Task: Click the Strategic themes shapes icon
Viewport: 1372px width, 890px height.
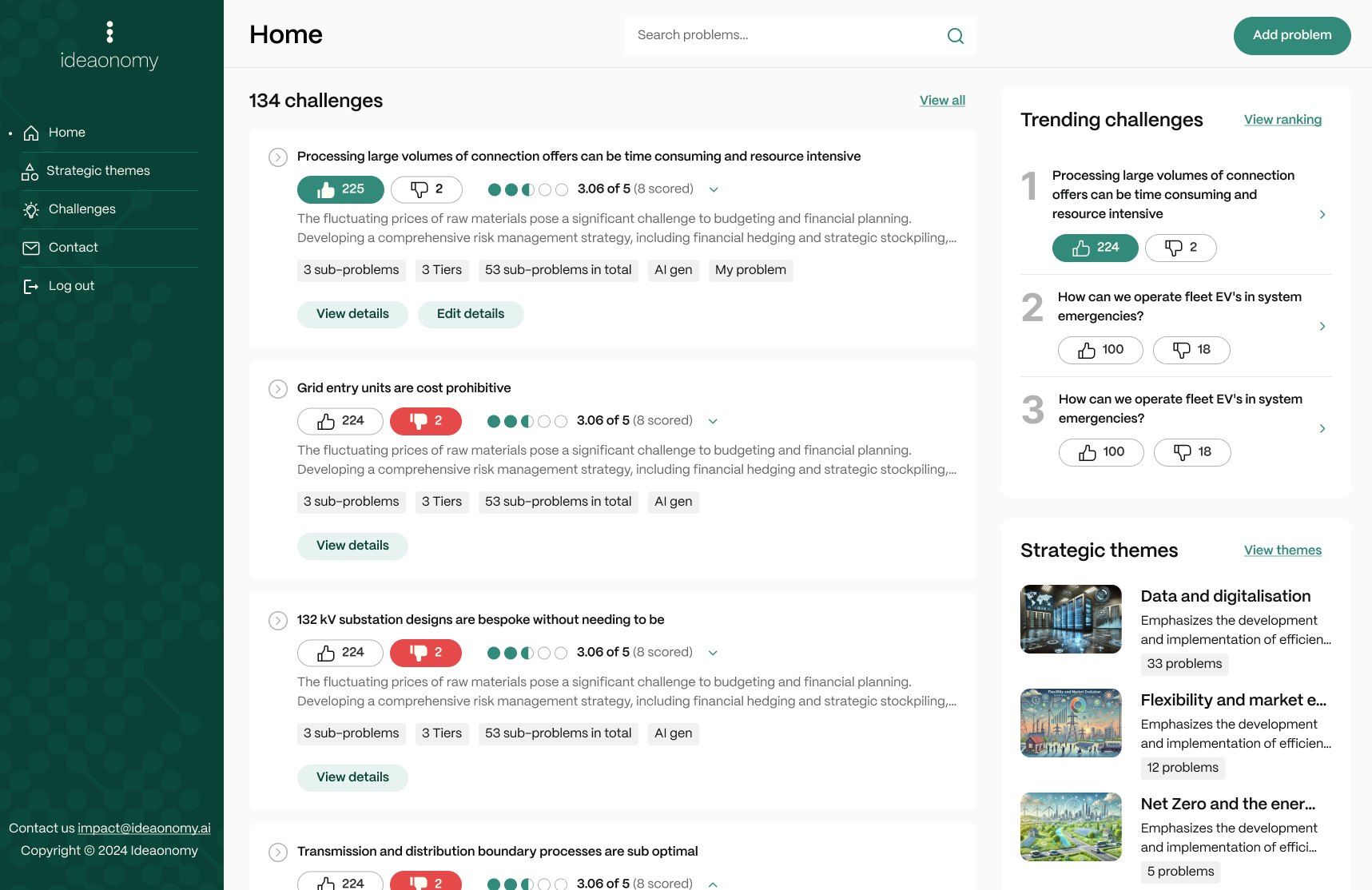Action: (x=30, y=171)
